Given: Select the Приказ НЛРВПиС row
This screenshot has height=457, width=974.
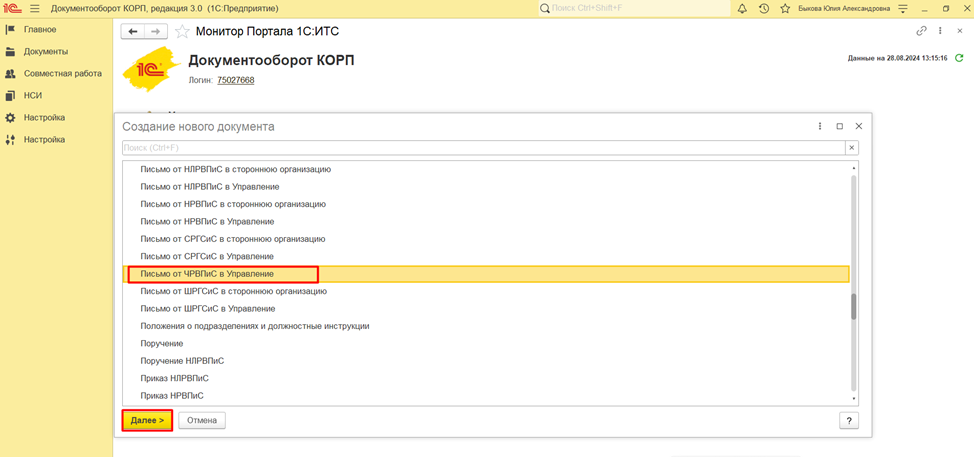Looking at the screenshot, I should pos(486,378).
